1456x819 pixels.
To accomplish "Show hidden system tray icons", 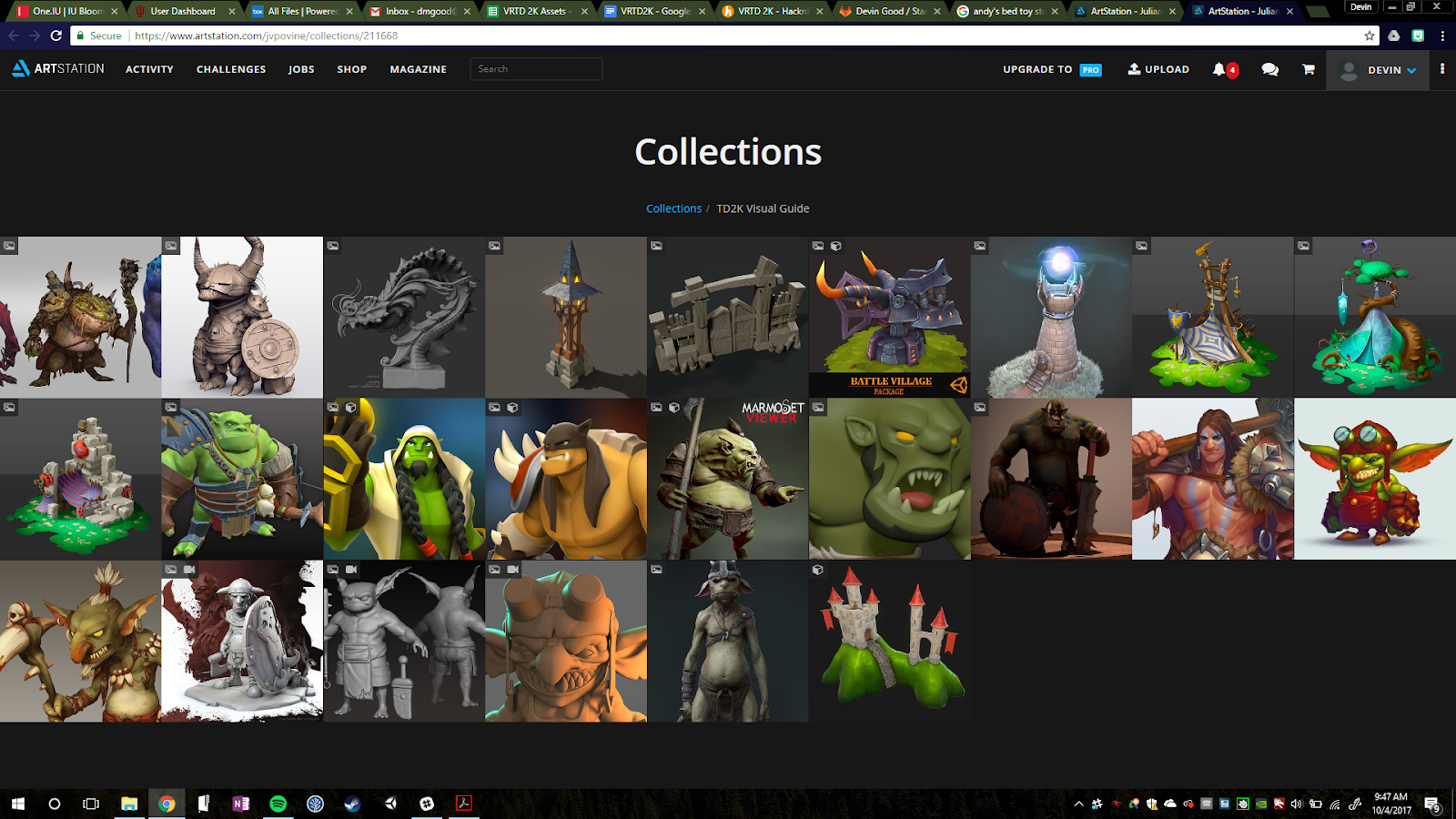I will pyautogui.click(x=1078, y=804).
